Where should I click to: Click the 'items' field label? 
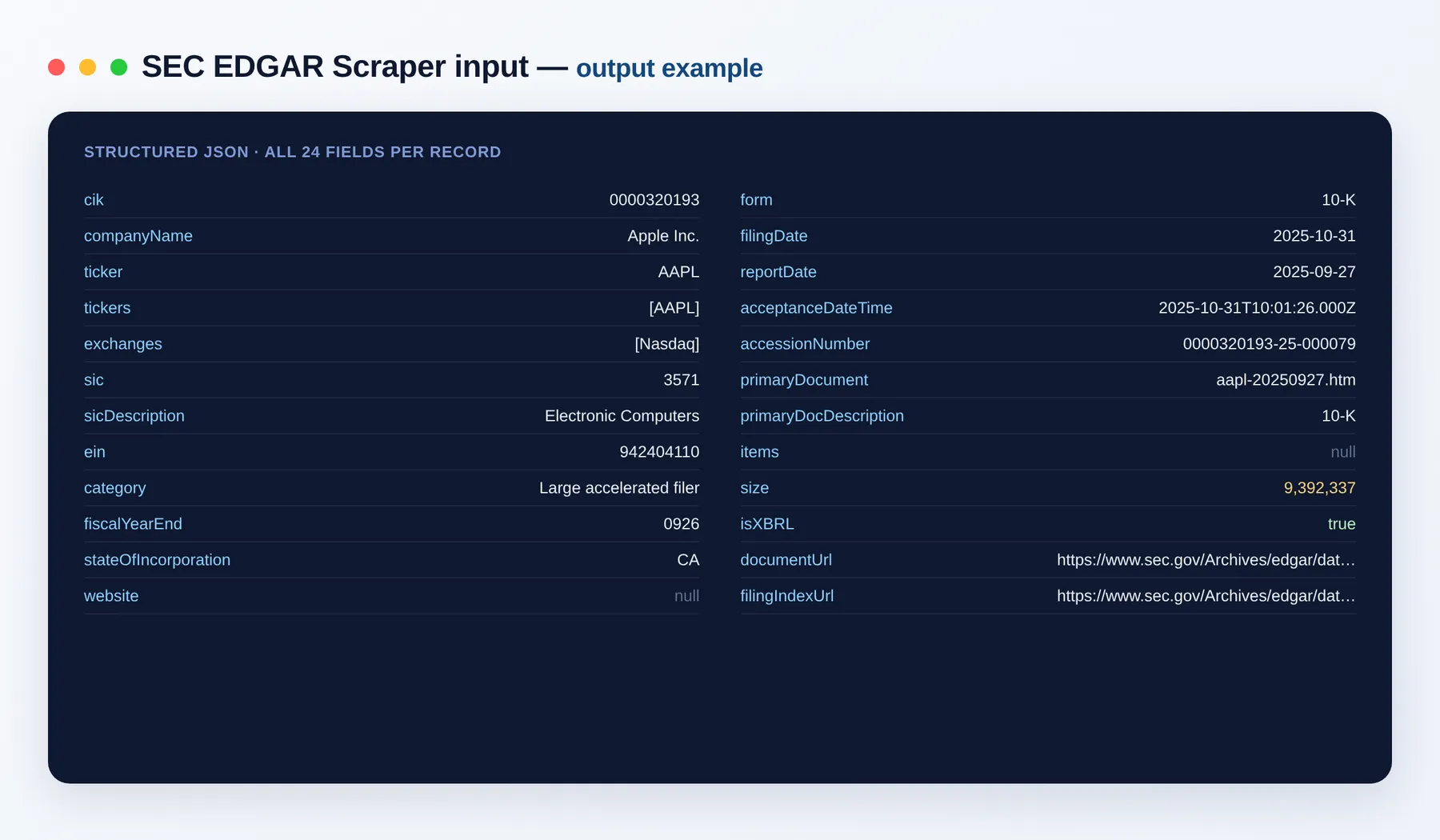[x=759, y=452]
